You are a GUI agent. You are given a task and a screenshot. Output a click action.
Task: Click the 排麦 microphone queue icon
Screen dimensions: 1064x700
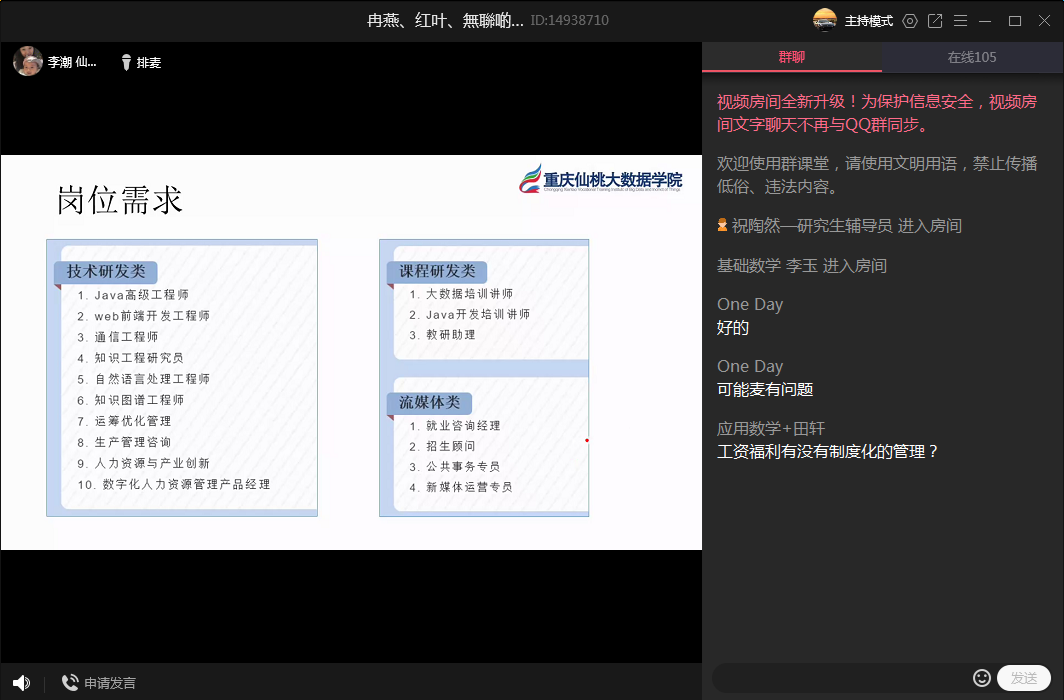[x=127, y=63]
